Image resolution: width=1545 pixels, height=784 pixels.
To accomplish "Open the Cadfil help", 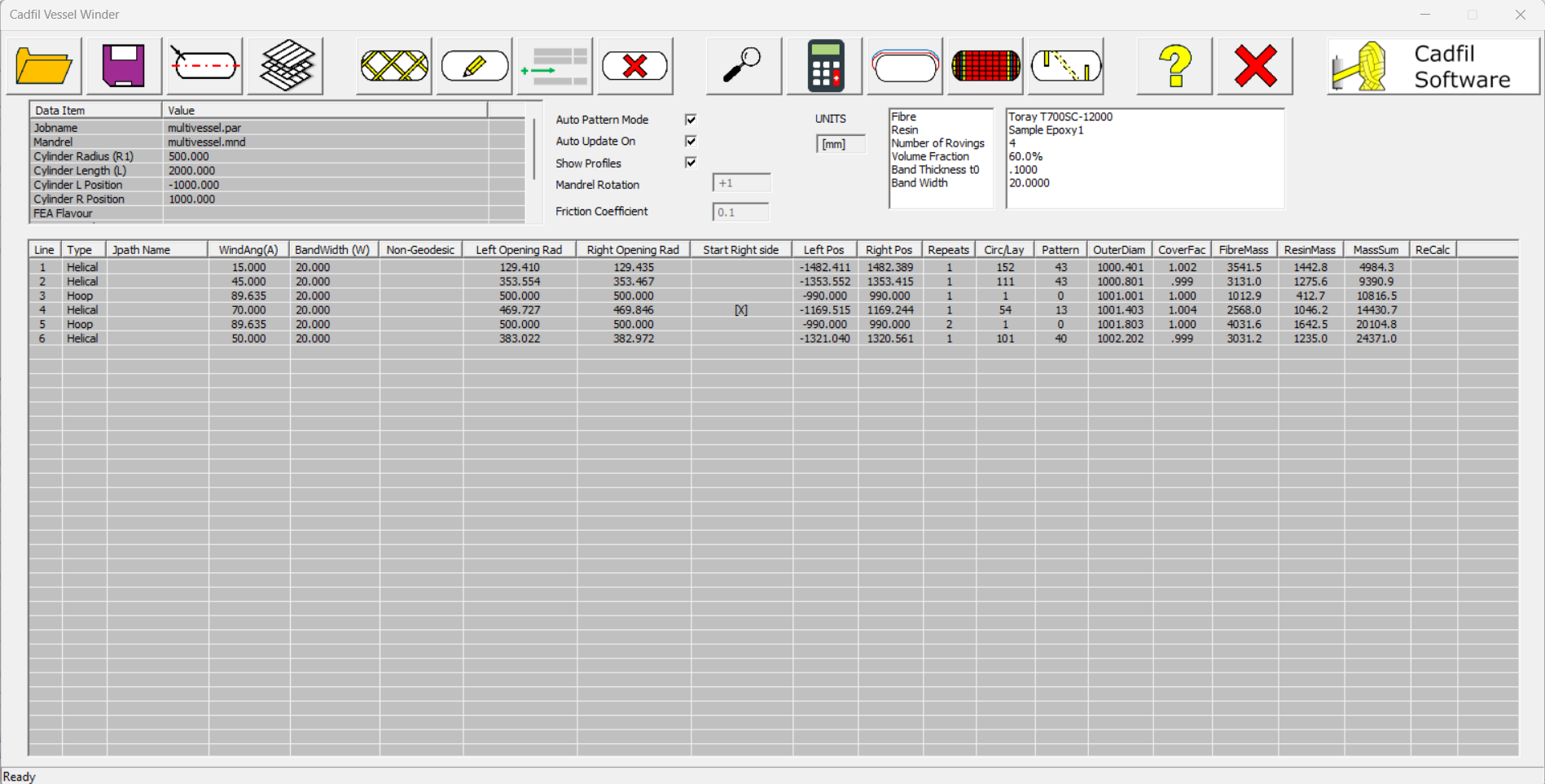I will tap(1173, 65).
